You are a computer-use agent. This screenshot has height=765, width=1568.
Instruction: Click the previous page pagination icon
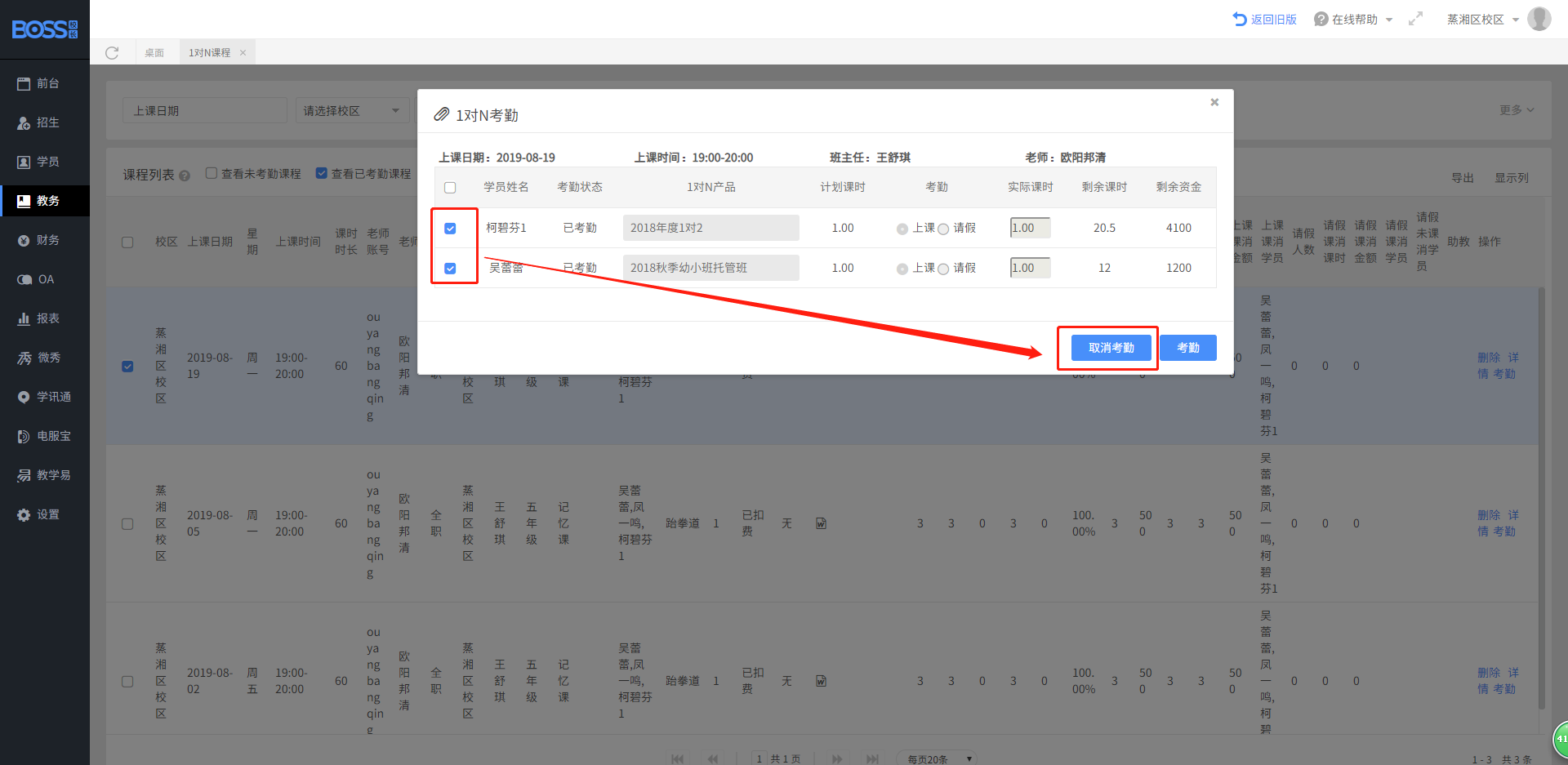[x=713, y=758]
